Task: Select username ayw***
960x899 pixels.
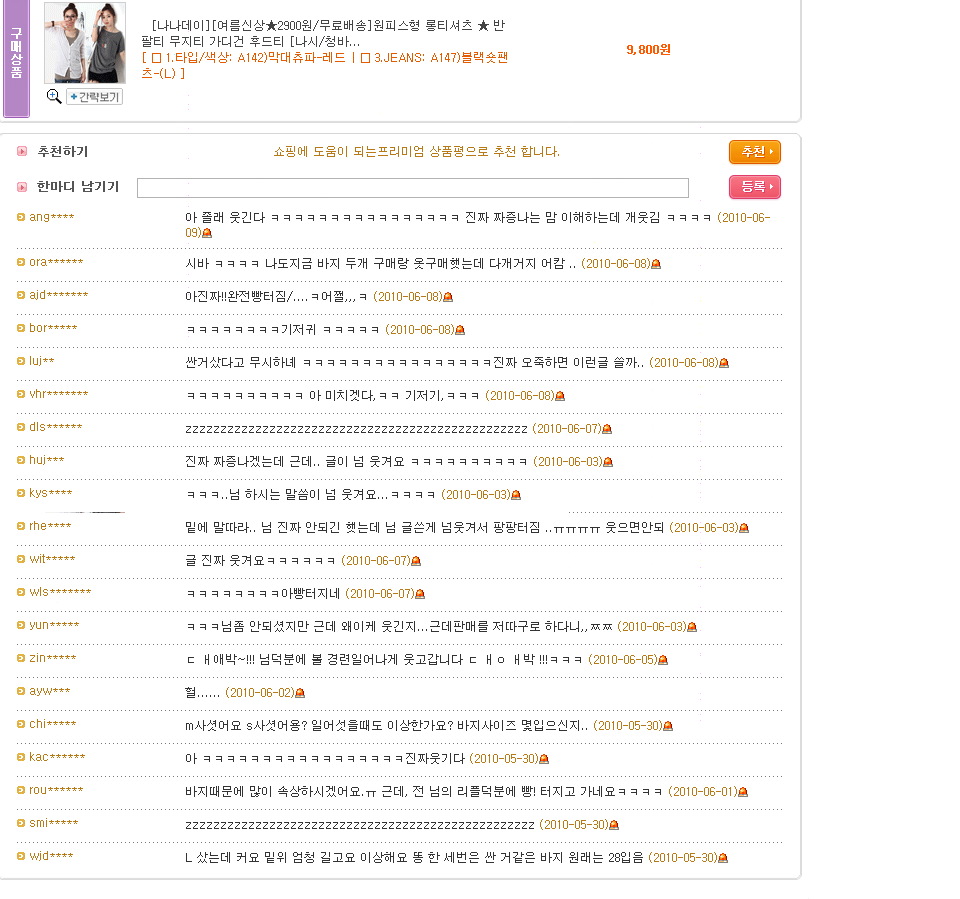Action: (x=50, y=692)
